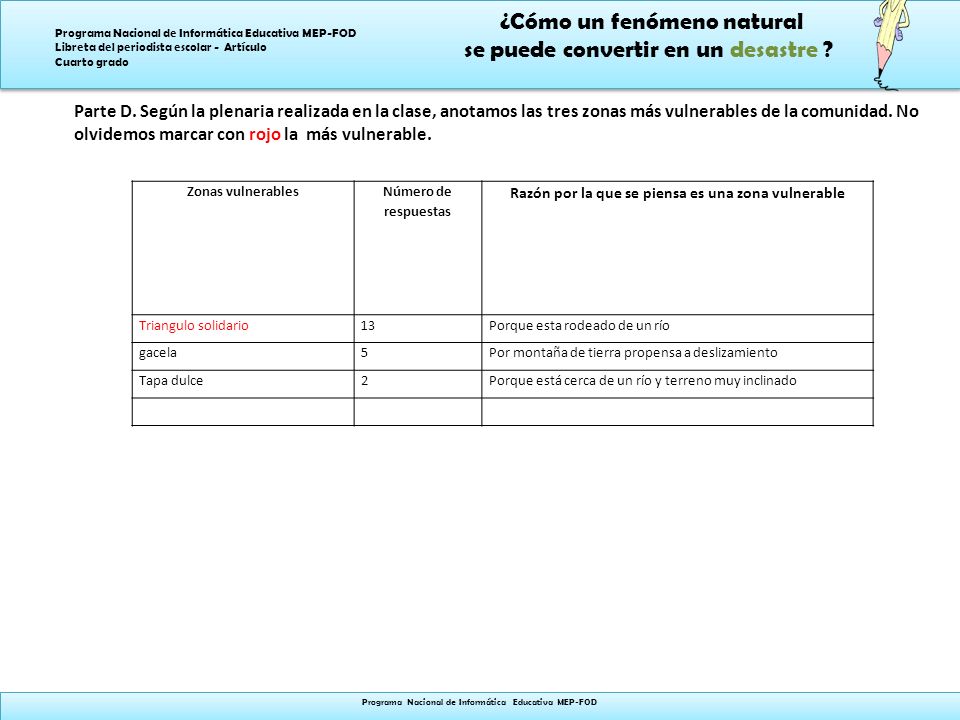Image resolution: width=960 pixels, height=720 pixels.
Task: Click the 'Cuarto grado' label
Action: click(x=92, y=62)
